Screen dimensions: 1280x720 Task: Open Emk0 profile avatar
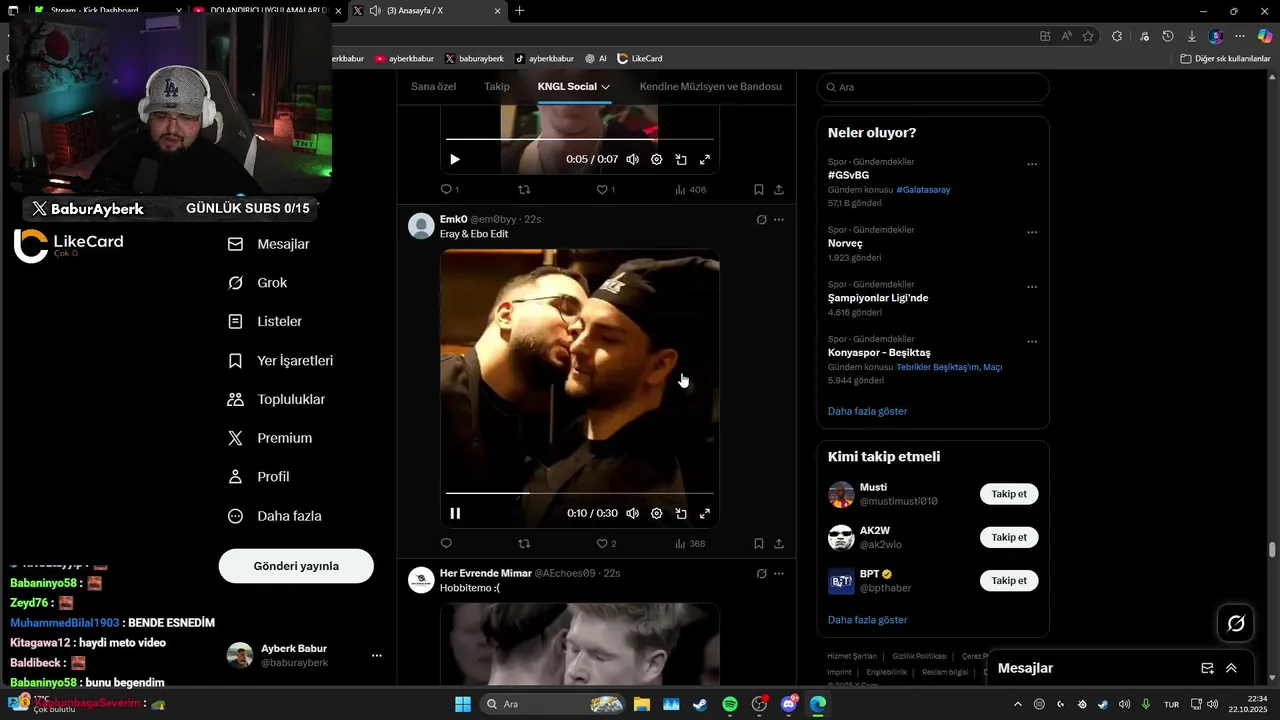point(421,226)
